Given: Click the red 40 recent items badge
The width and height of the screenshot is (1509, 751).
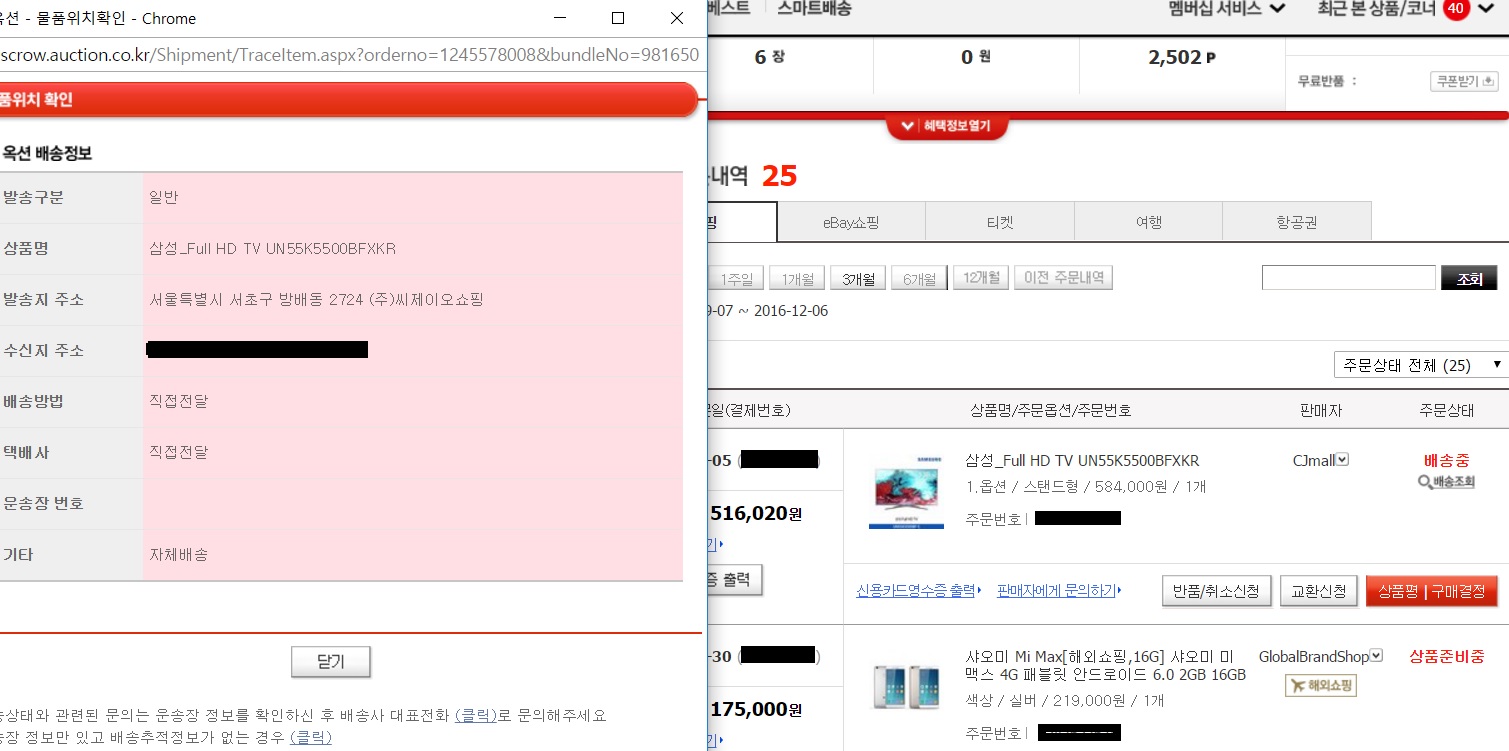Looking at the screenshot, I should [x=1456, y=9].
